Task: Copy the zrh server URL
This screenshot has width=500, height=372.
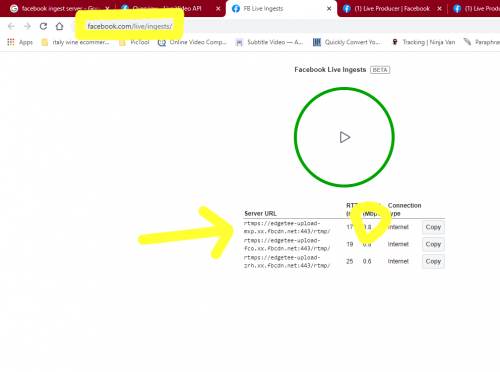Action: (433, 261)
